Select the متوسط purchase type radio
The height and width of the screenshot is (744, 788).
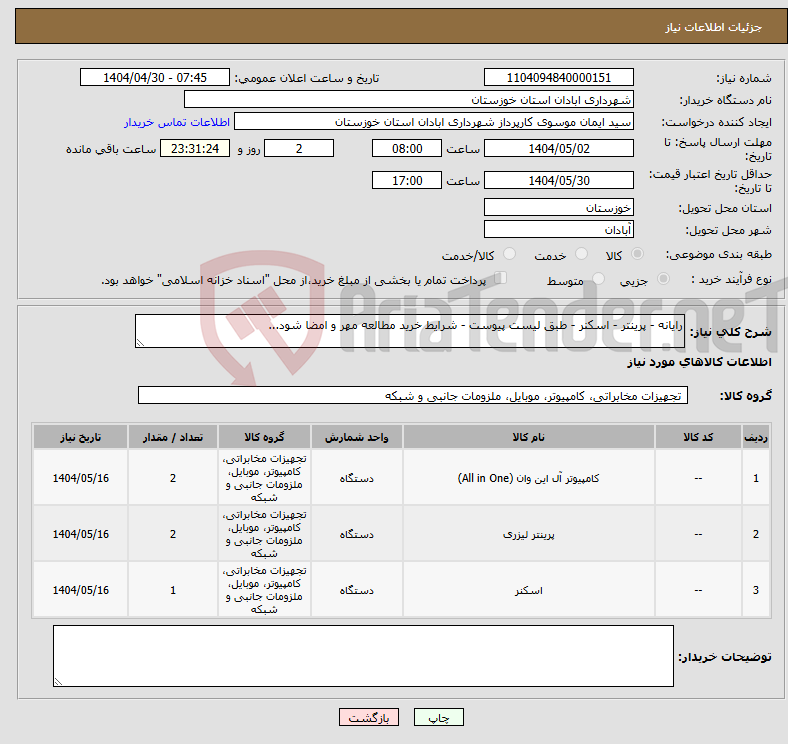(x=599, y=279)
